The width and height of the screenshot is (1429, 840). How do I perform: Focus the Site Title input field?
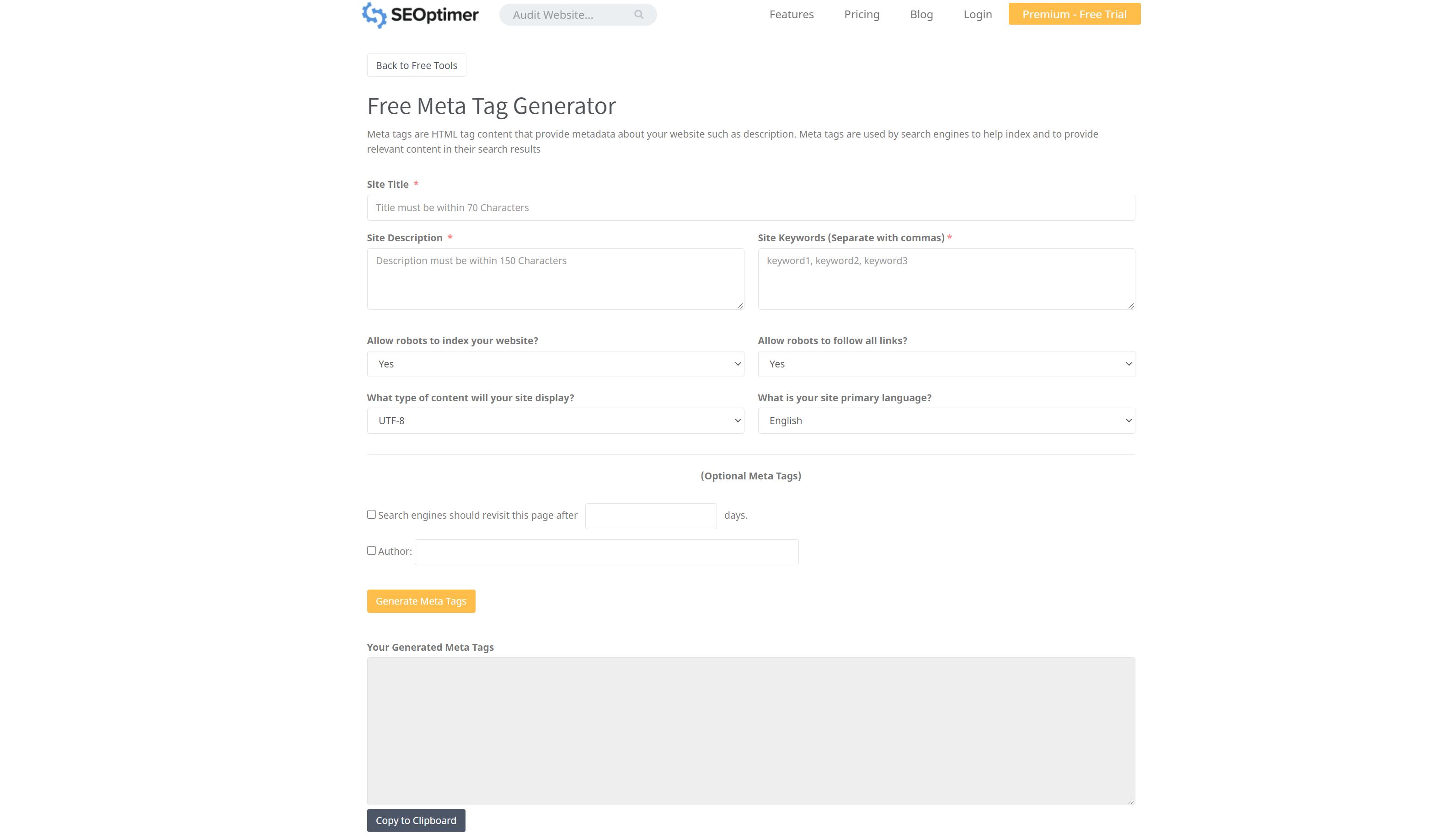point(751,207)
